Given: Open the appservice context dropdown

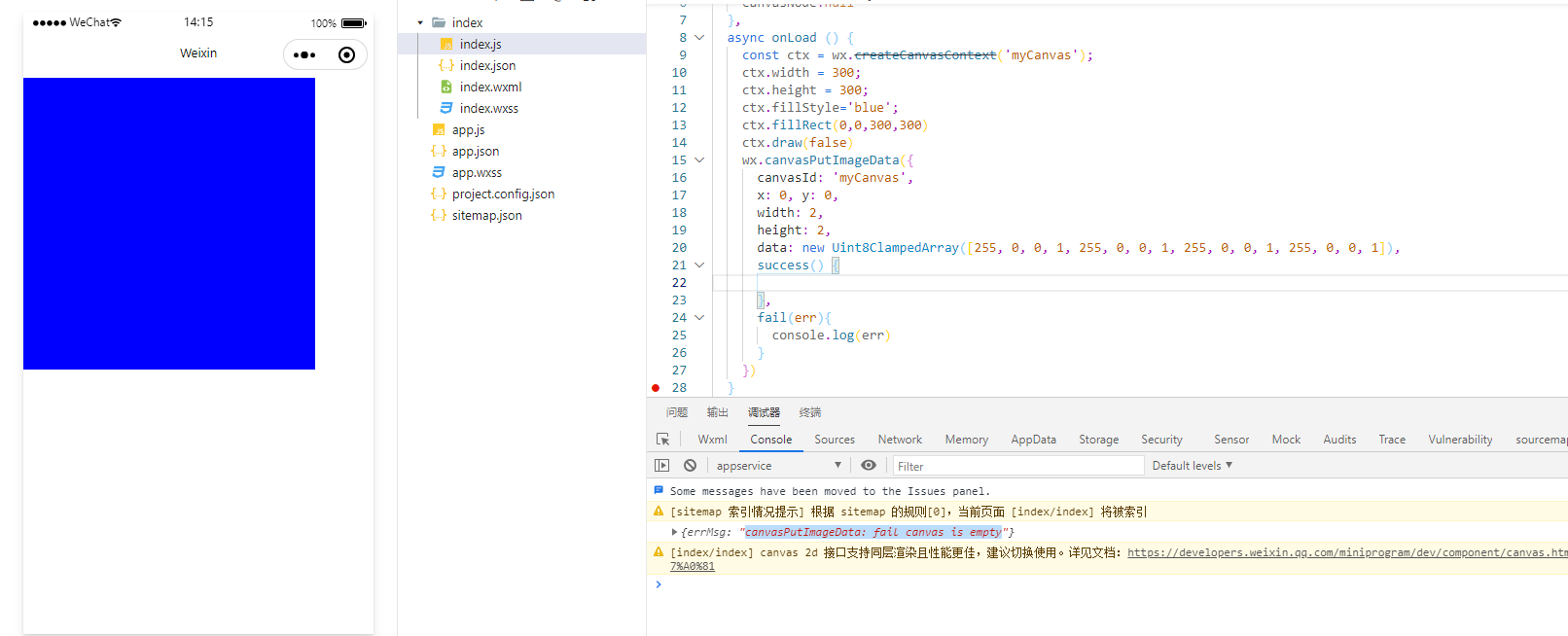Looking at the screenshot, I should tap(778, 466).
